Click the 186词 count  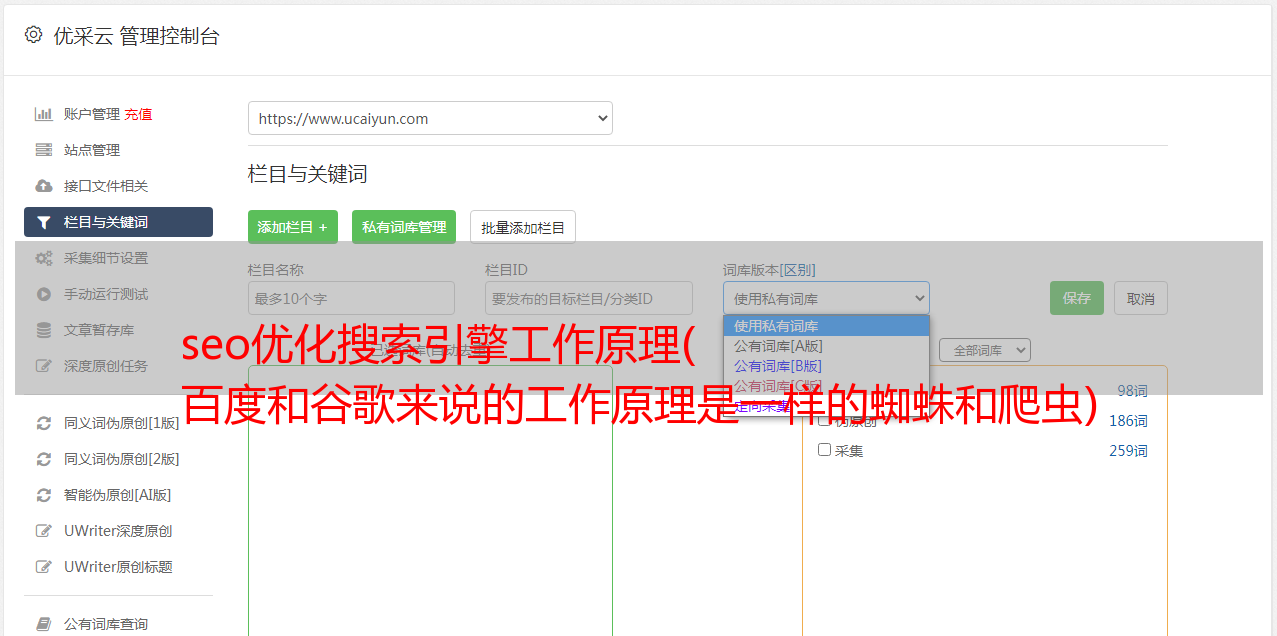pyautogui.click(x=1128, y=420)
